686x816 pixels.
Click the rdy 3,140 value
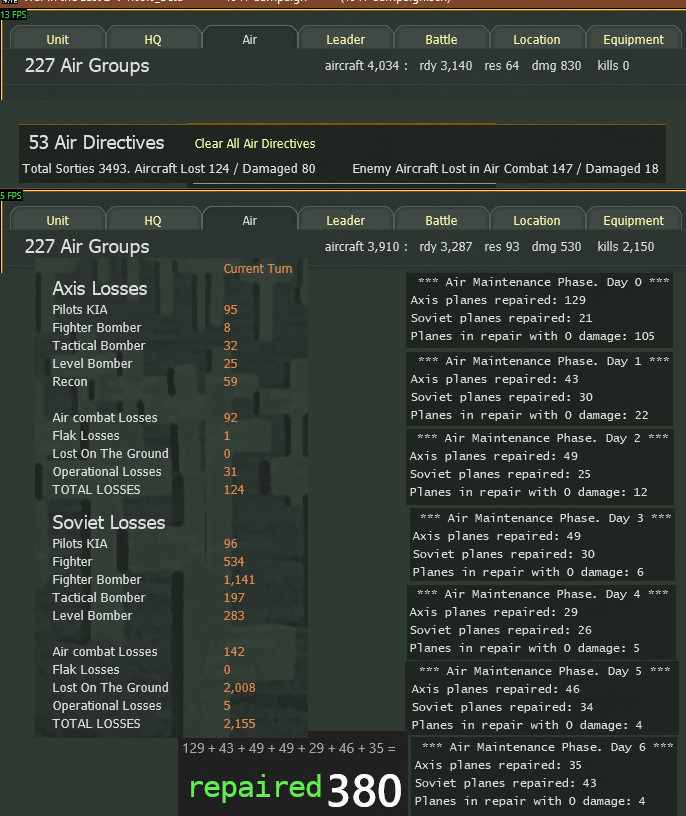[446, 66]
